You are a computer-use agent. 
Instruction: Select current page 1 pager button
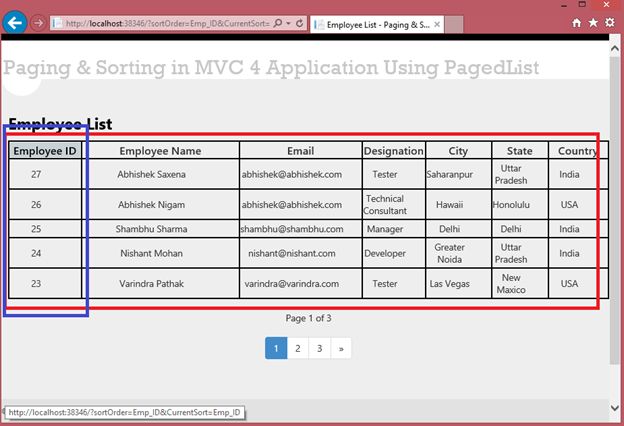click(276, 348)
